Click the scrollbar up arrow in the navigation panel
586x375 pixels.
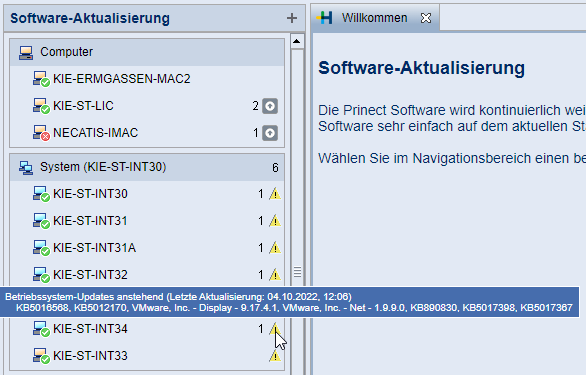(297, 41)
